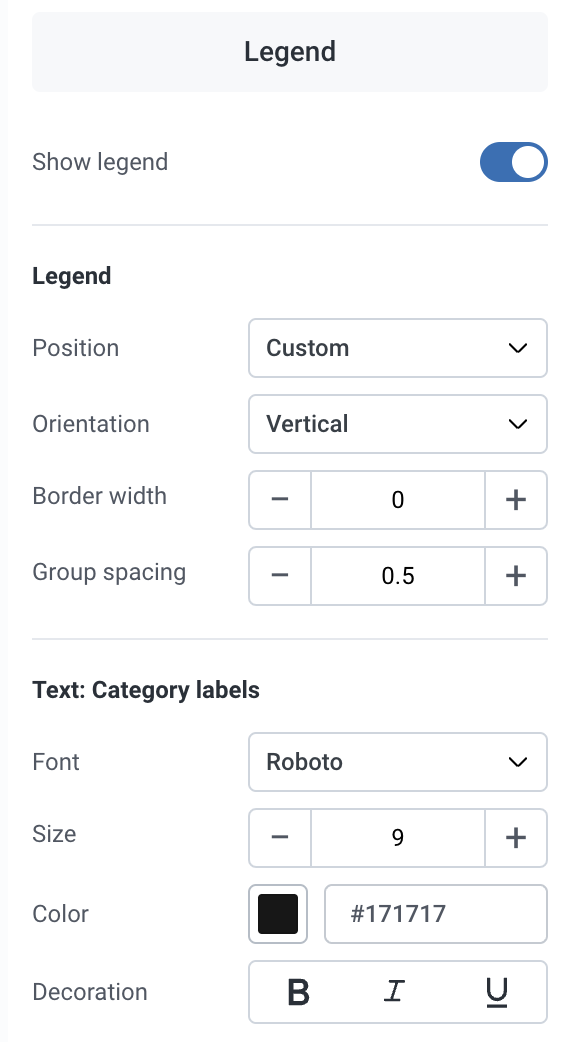This screenshot has height=1042, width=580.
Task: Open the Font dropdown showing Roboto
Action: coord(397,762)
